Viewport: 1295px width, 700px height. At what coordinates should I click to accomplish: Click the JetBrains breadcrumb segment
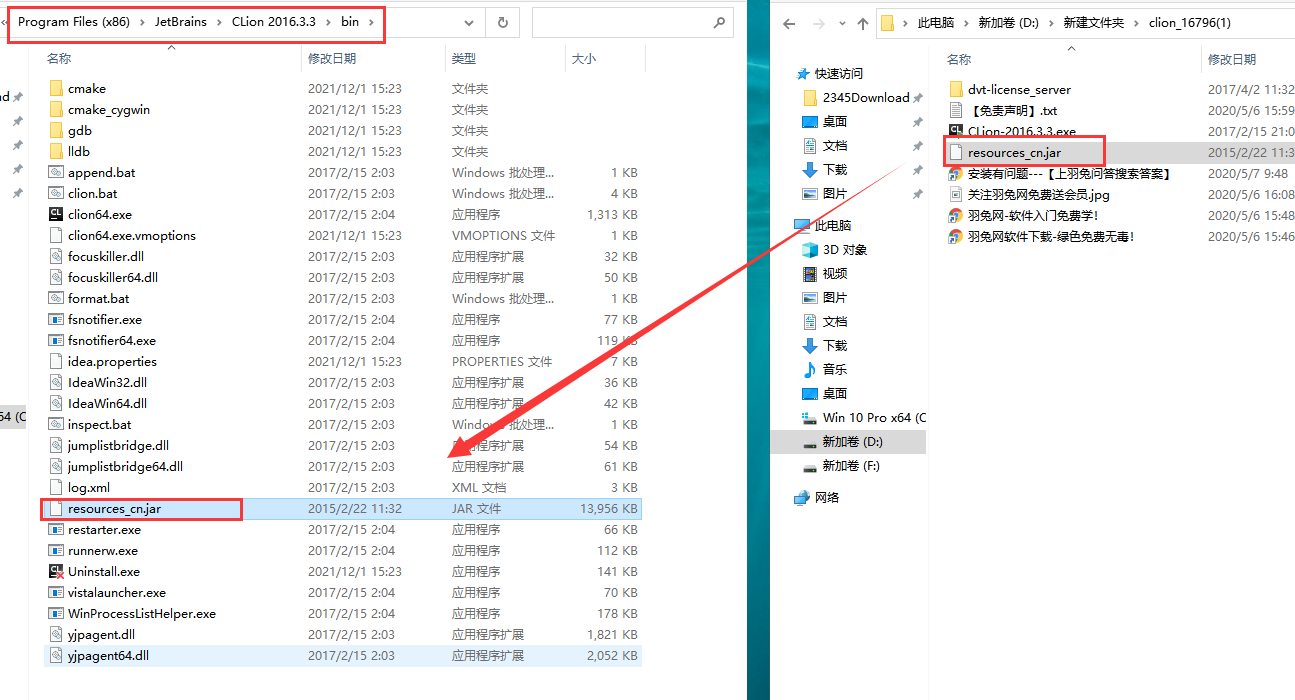[x=179, y=22]
